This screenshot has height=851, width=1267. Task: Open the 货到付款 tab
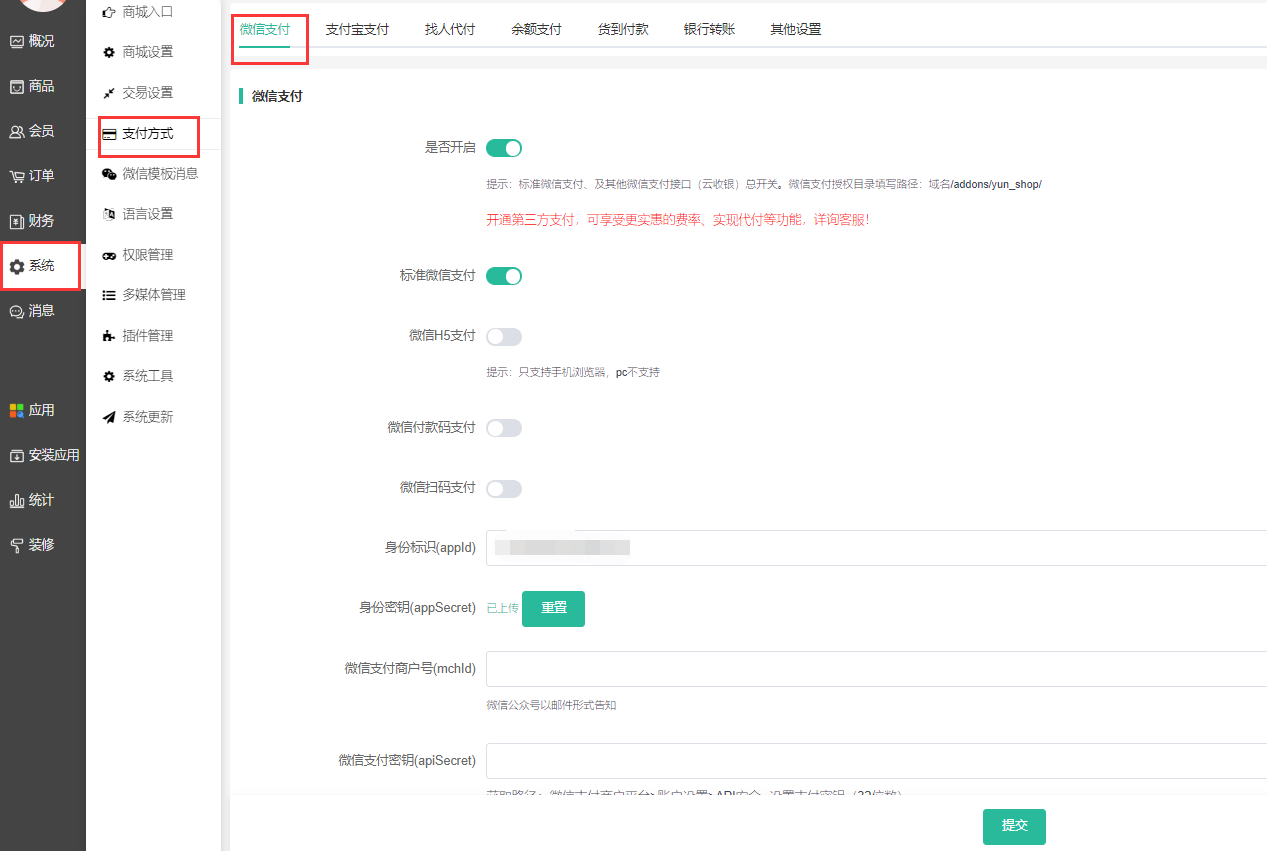623,29
